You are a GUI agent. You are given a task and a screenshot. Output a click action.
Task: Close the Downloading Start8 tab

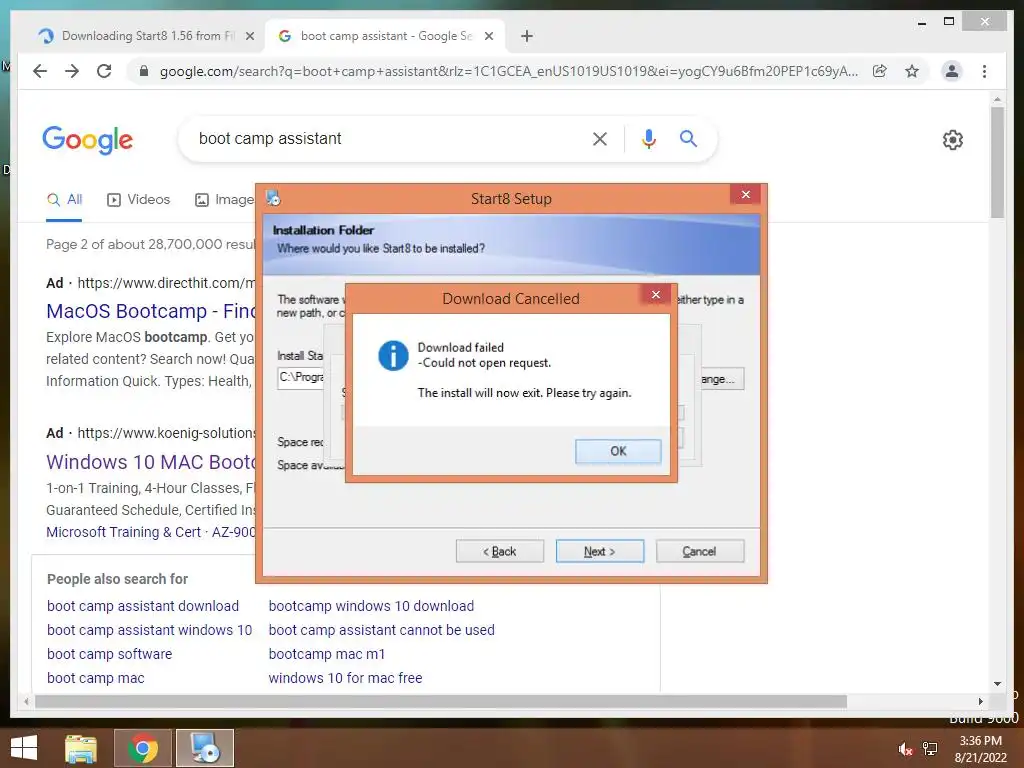[249, 37]
